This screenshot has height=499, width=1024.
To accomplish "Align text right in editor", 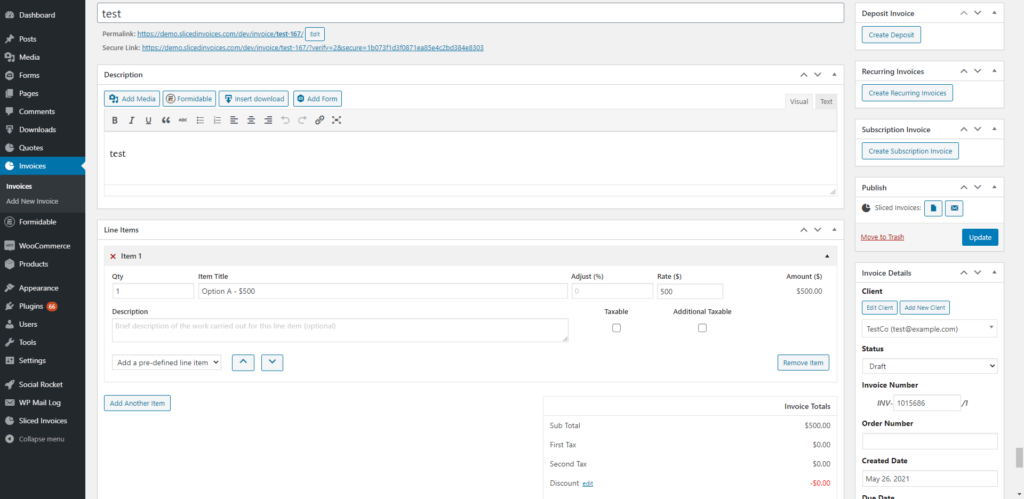I will [268, 120].
